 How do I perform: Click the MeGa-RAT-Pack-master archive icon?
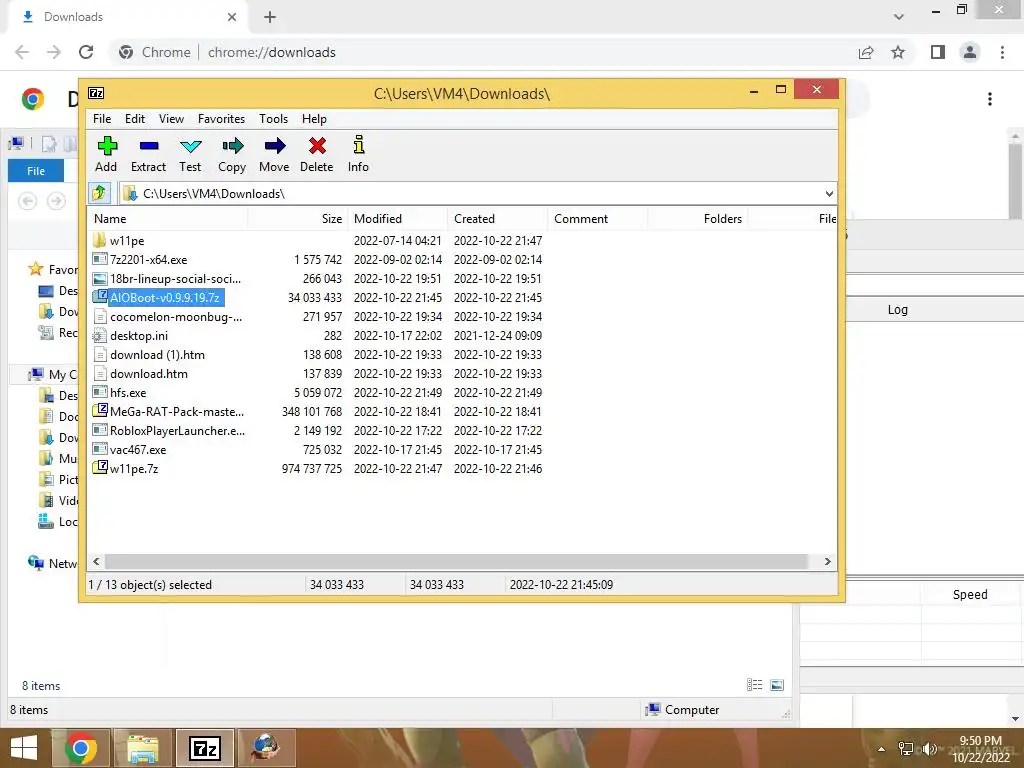click(x=99, y=411)
